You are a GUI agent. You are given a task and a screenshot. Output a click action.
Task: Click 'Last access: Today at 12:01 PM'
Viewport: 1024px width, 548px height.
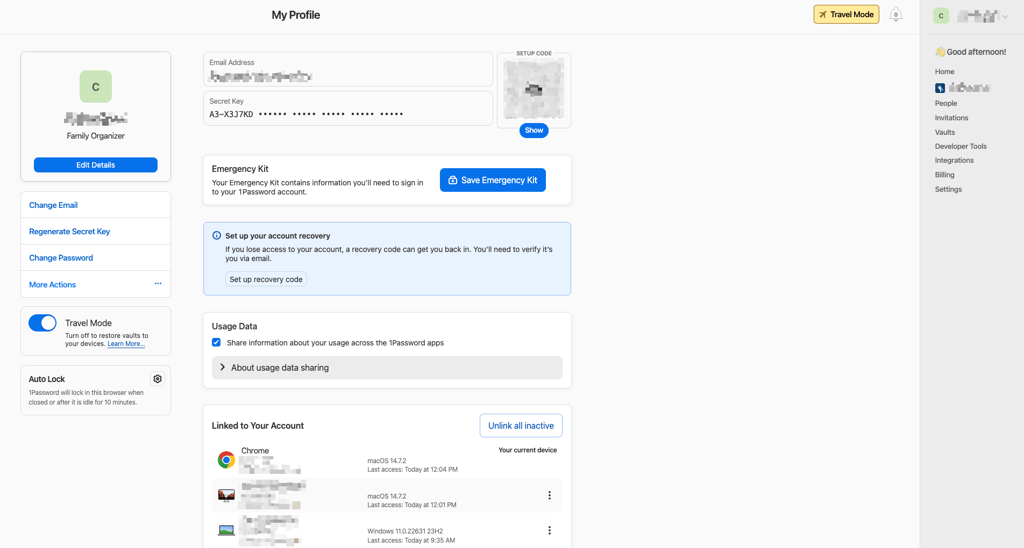(x=411, y=505)
